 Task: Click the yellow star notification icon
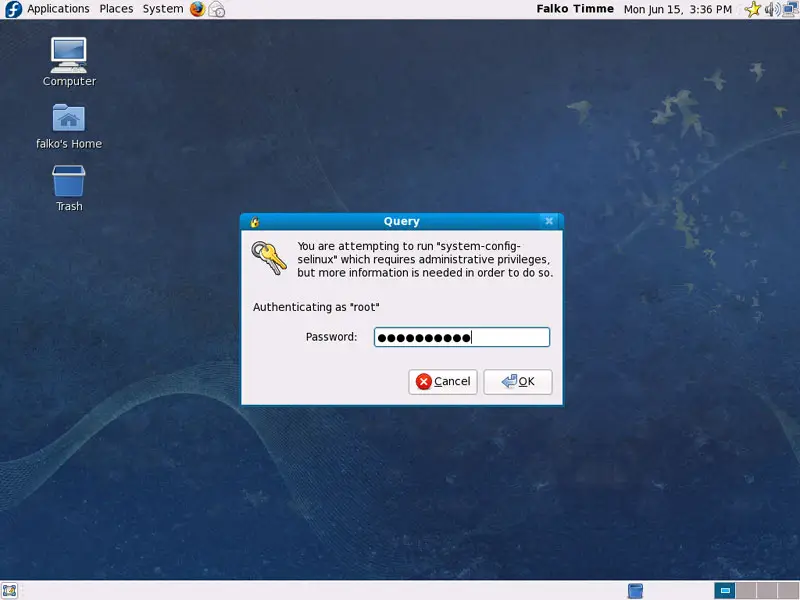(x=753, y=9)
